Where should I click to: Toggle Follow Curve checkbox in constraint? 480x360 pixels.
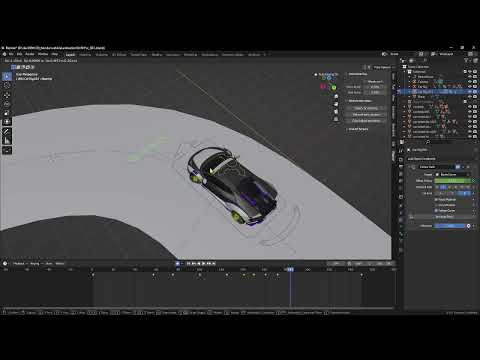436,211
